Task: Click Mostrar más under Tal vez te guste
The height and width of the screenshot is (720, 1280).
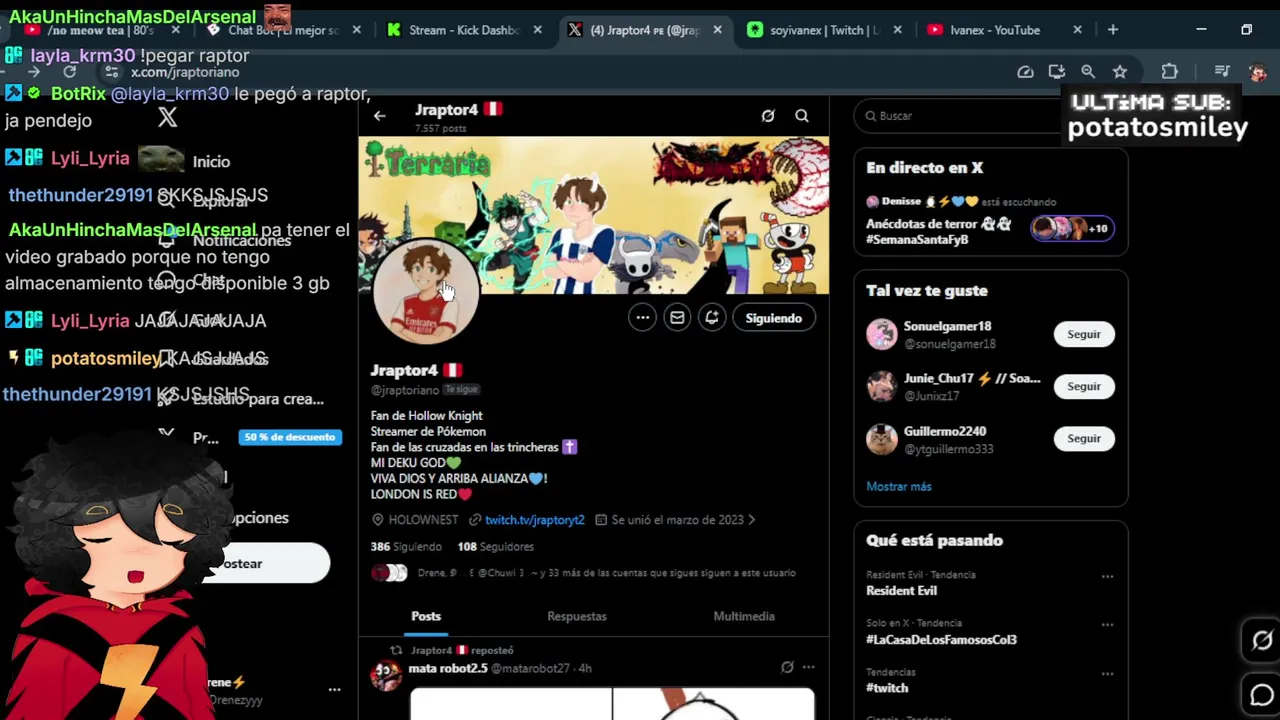Action: 899,486
